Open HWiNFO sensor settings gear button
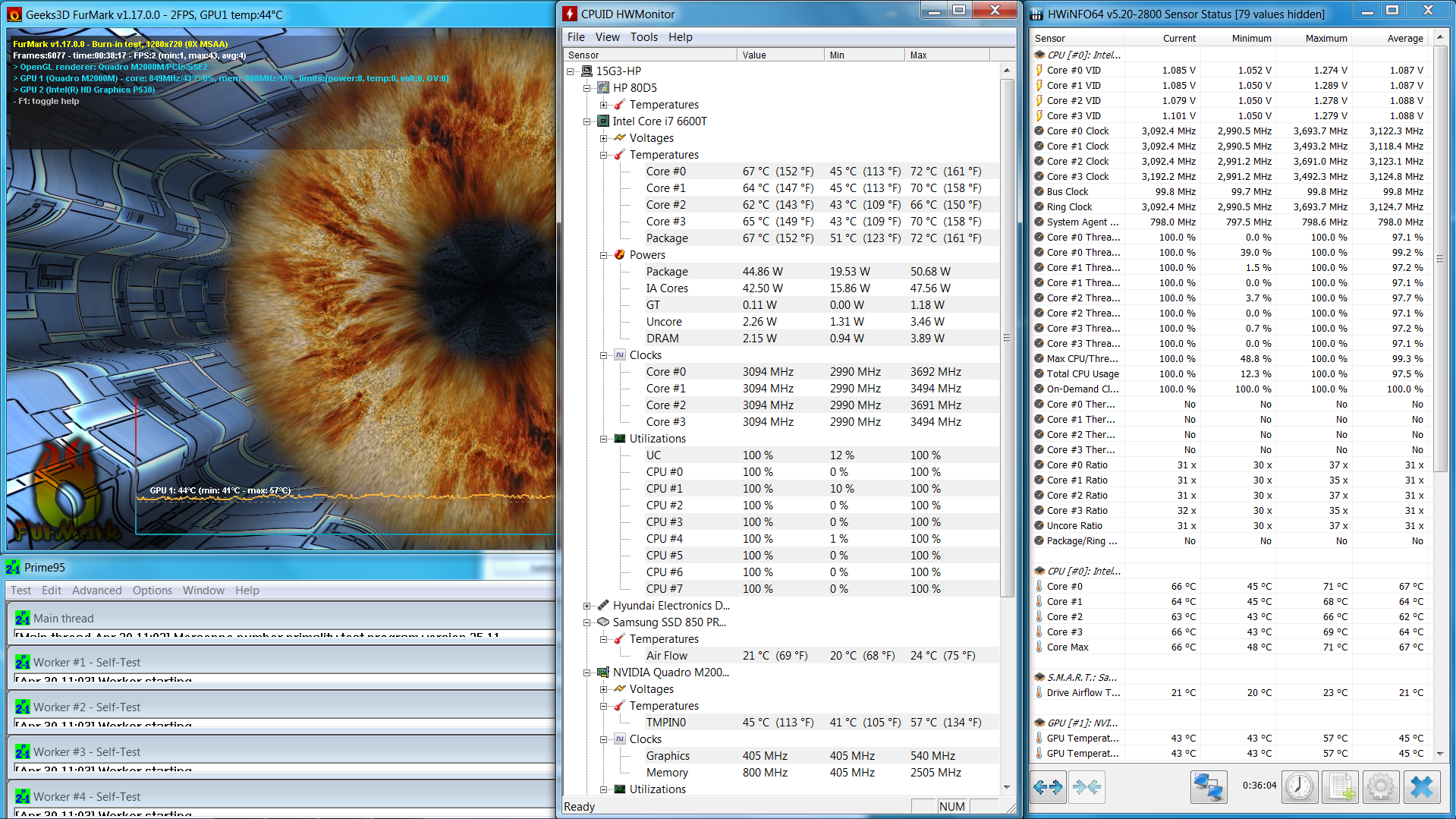Screen dimensions: 1456x819 pyautogui.click(x=1381, y=787)
